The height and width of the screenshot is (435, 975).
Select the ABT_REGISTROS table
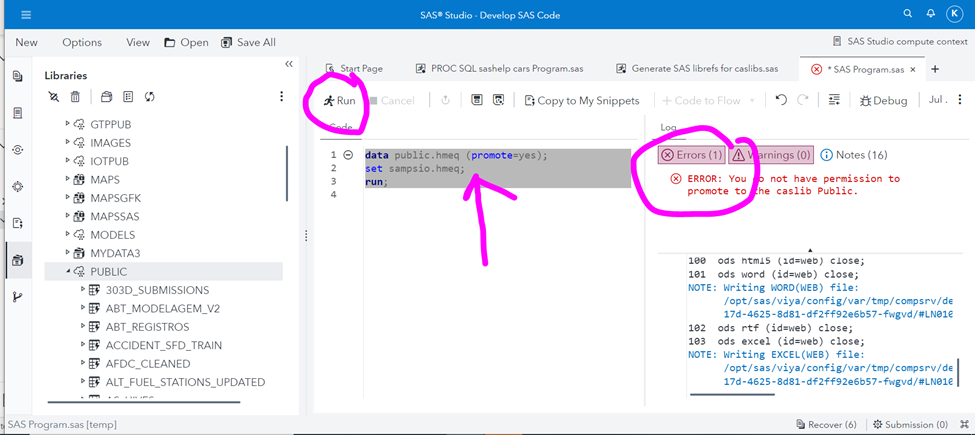tap(147, 326)
